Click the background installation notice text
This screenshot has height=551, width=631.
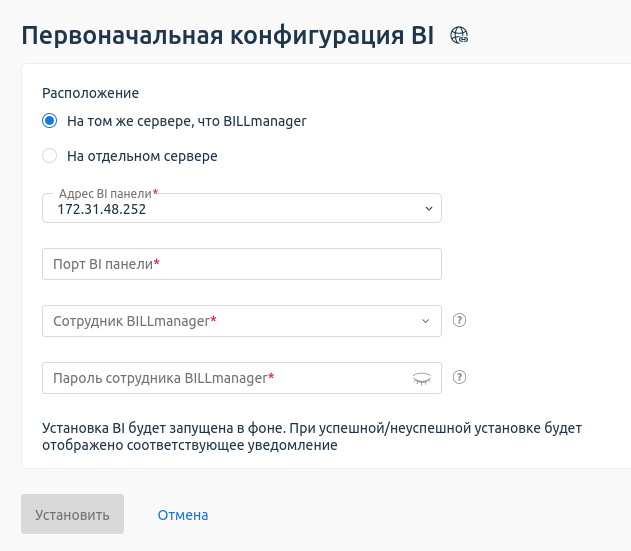tap(312, 437)
